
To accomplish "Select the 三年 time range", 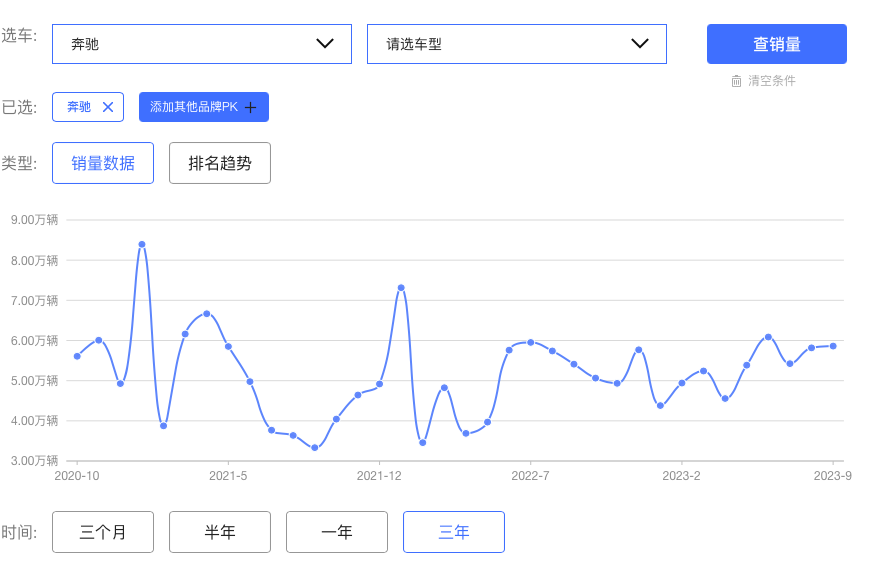I will point(454,532).
